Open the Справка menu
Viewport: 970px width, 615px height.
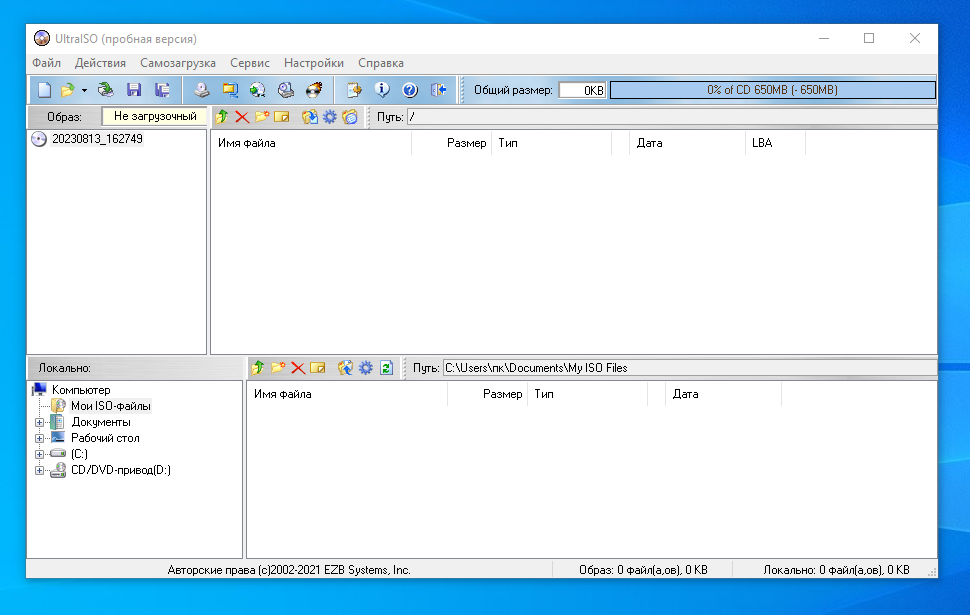(381, 63)
